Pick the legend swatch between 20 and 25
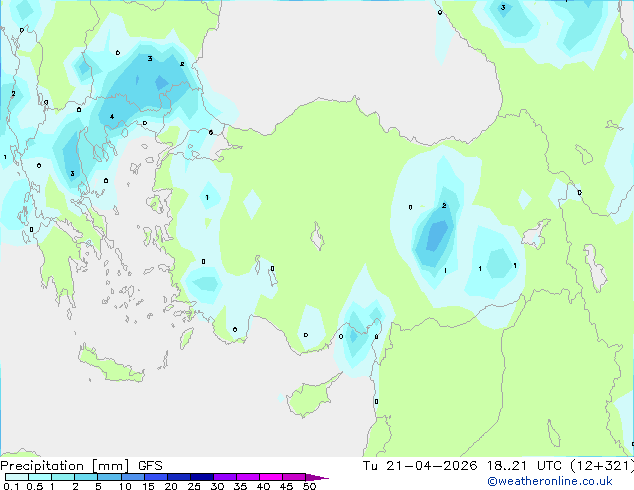Viewport: 634px width, 490px height. (x=179, y=477)
